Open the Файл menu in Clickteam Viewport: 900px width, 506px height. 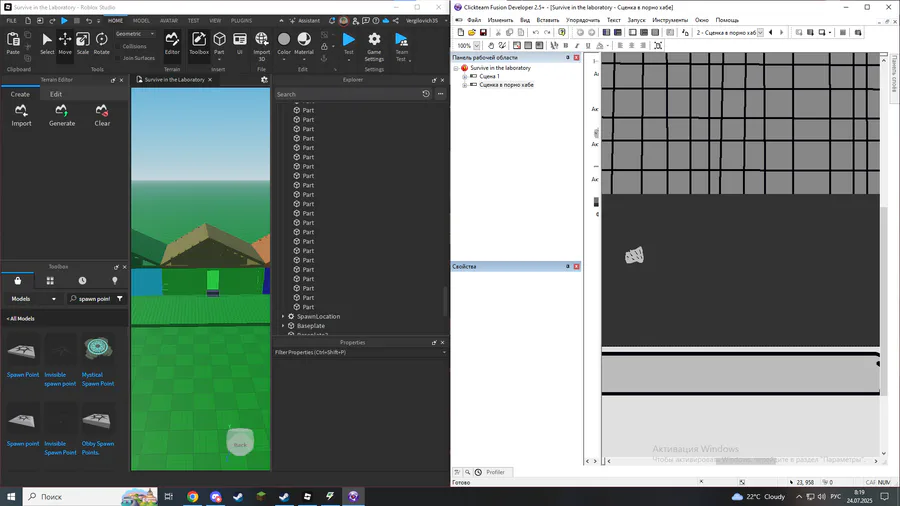point(474,20)
